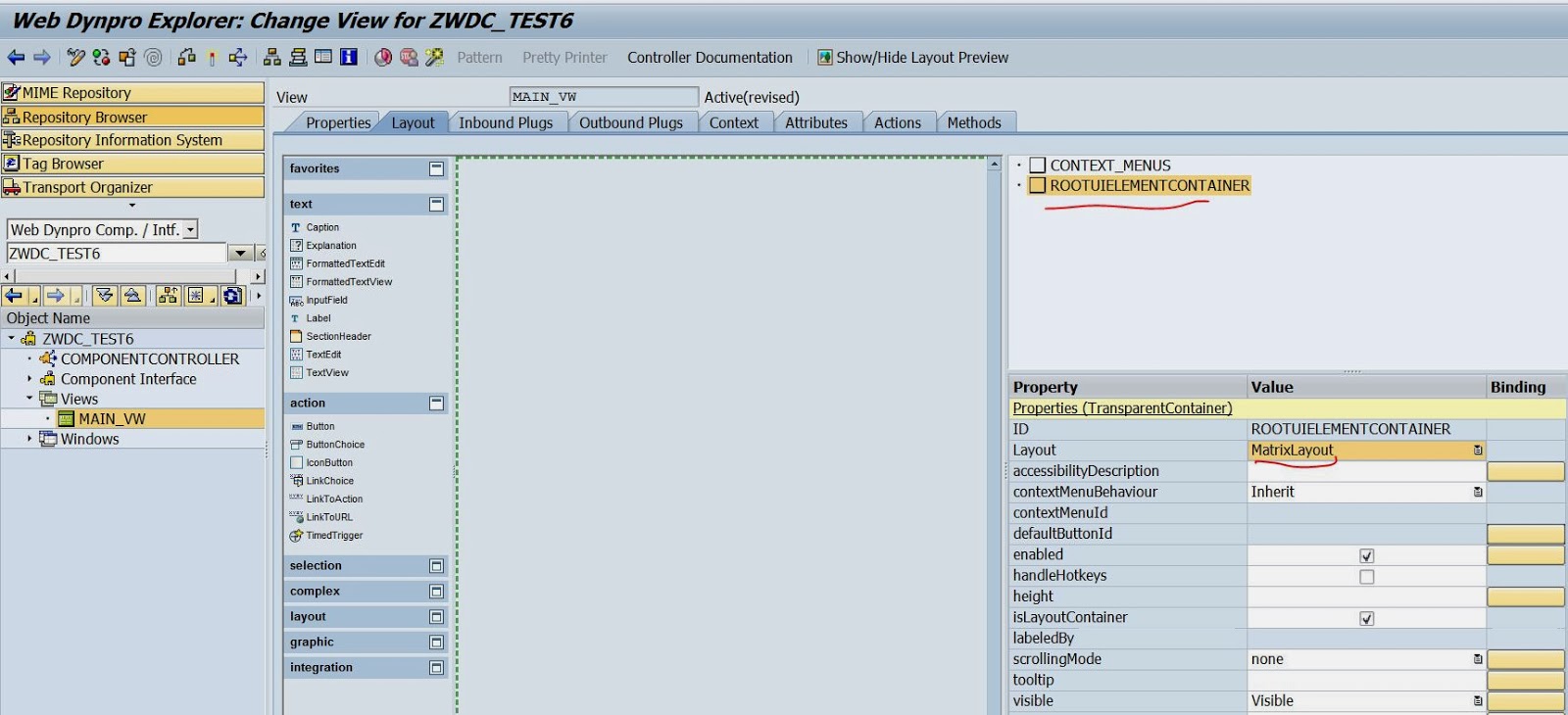
Task: Click the Display/Change pencil icon in toolbar
Action: pyautogui.click(x=75, y=58)
